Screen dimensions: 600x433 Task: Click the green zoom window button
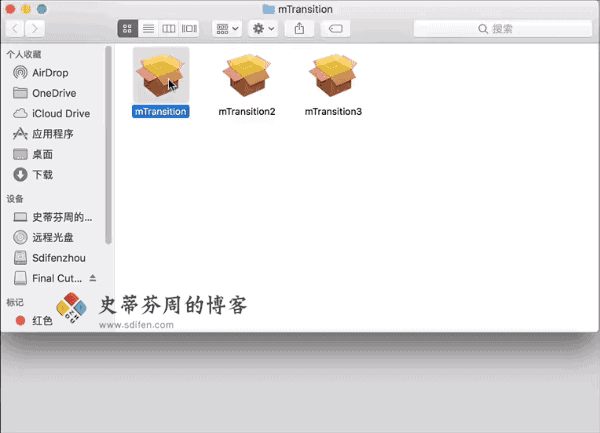pos(42,9)
